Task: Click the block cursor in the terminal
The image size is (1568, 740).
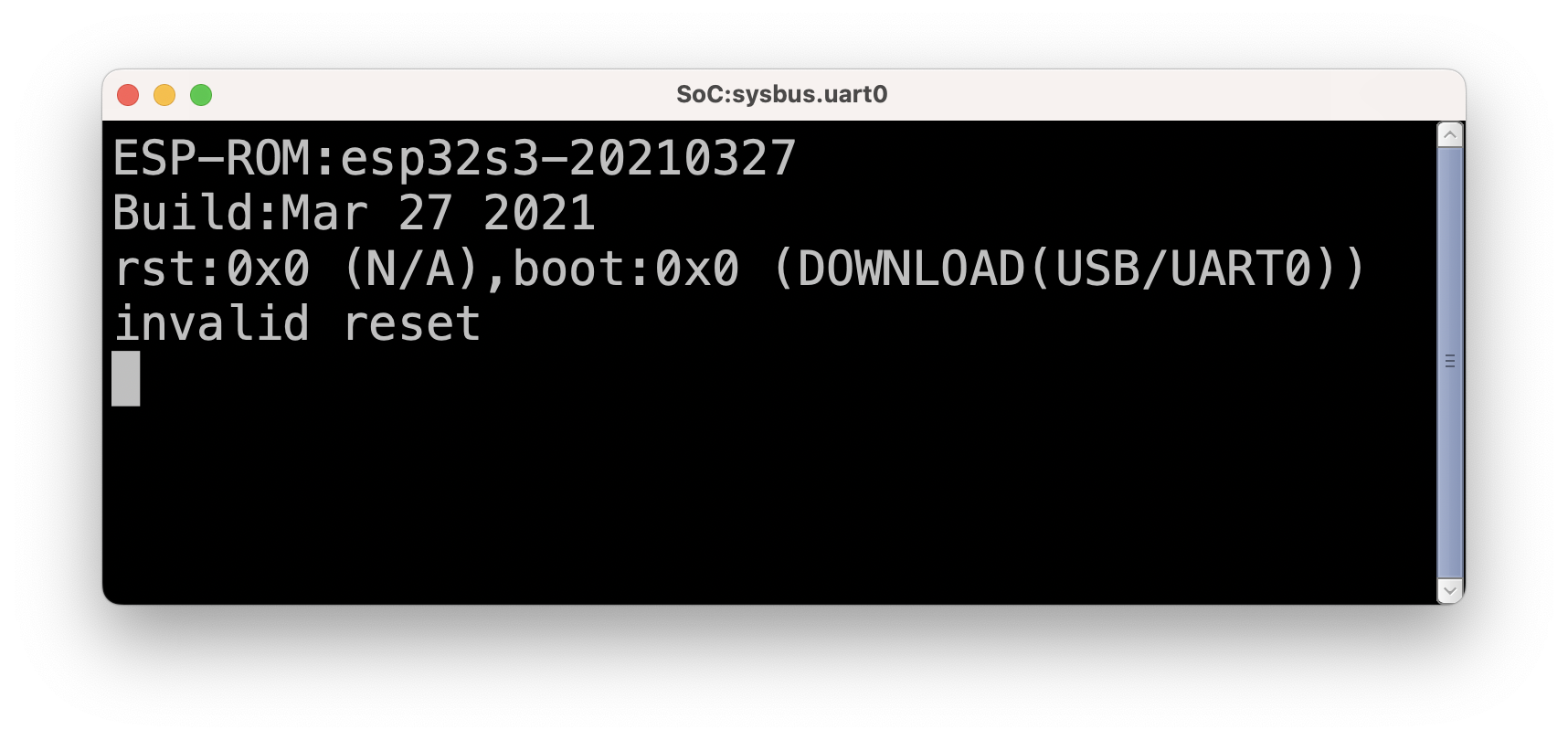Action: coord(126,378)
